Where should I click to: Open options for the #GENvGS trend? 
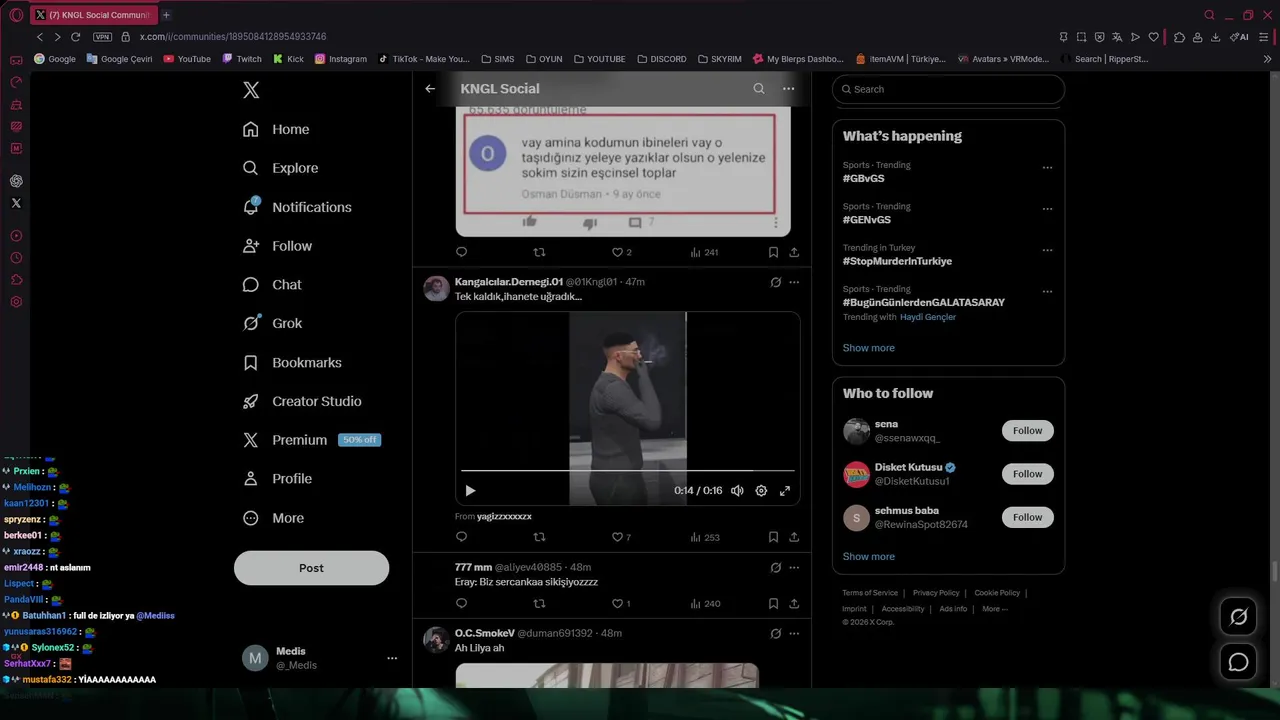click(1047, 209)
